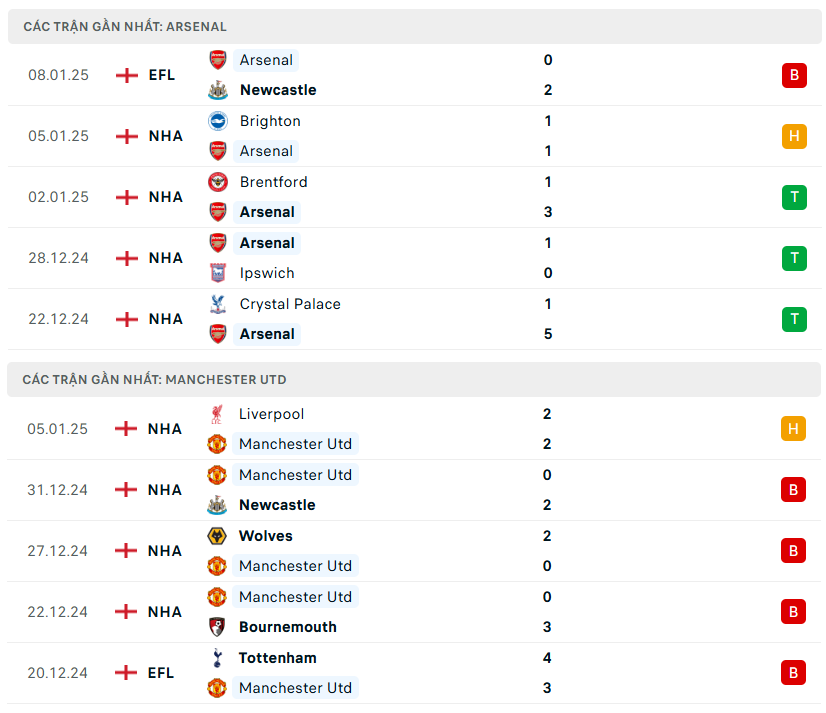The image size is (826, 713).
Task: Click the Tottenham club crest
Action: coord(217,658)
